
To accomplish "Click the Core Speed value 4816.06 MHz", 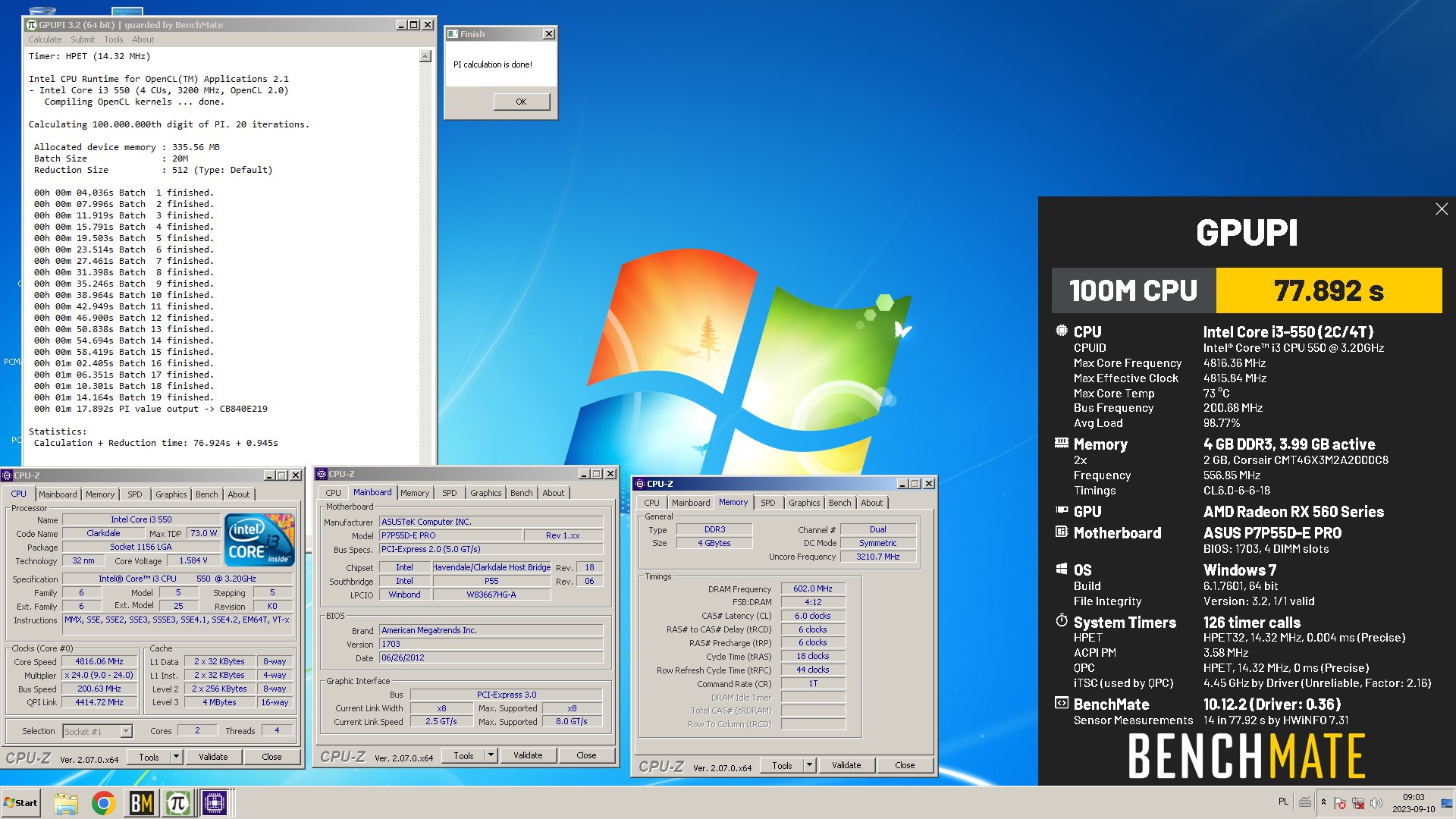I will [99, 661].
